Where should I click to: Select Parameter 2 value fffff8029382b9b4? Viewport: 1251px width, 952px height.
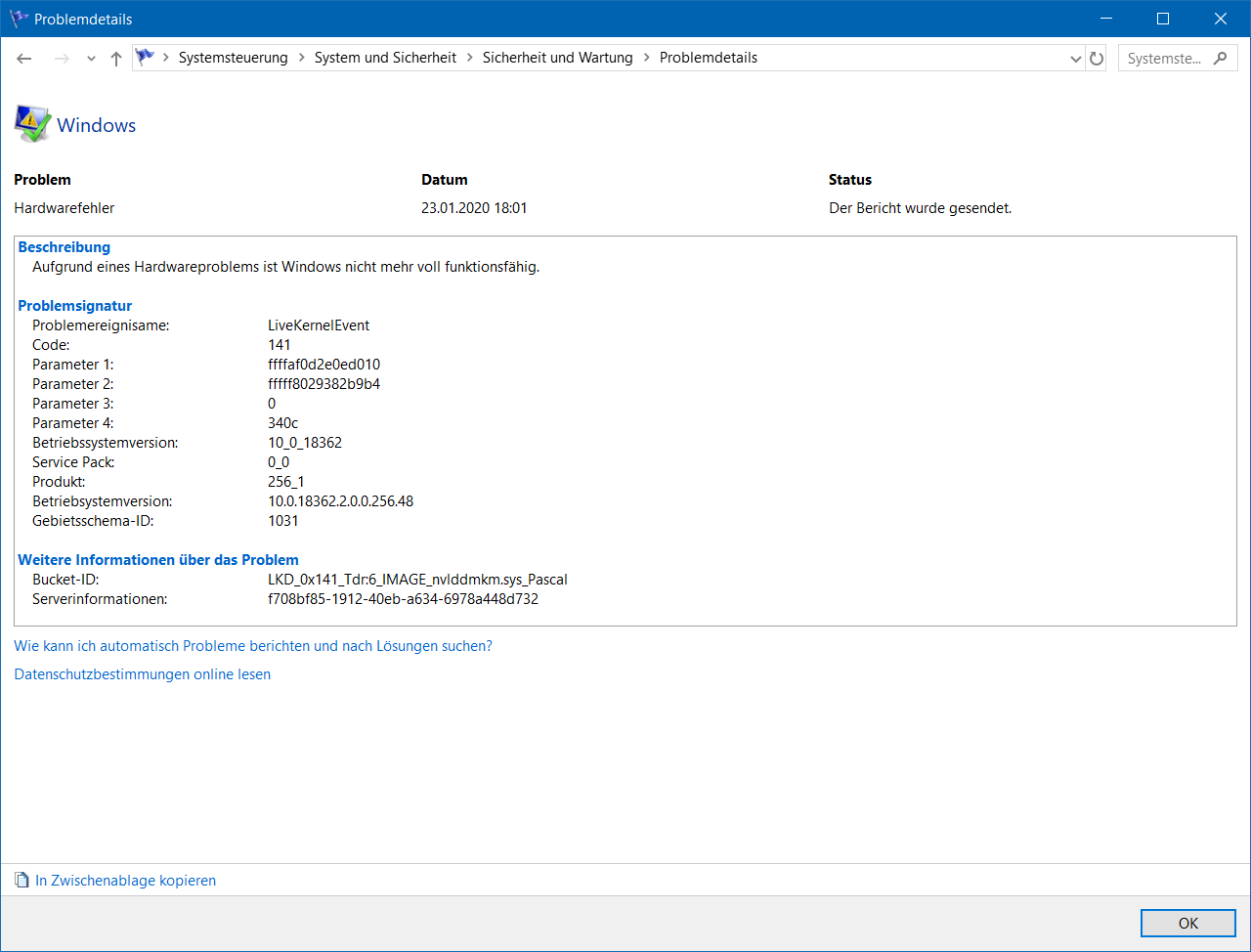pyautogui.click(x=324, y=384)
